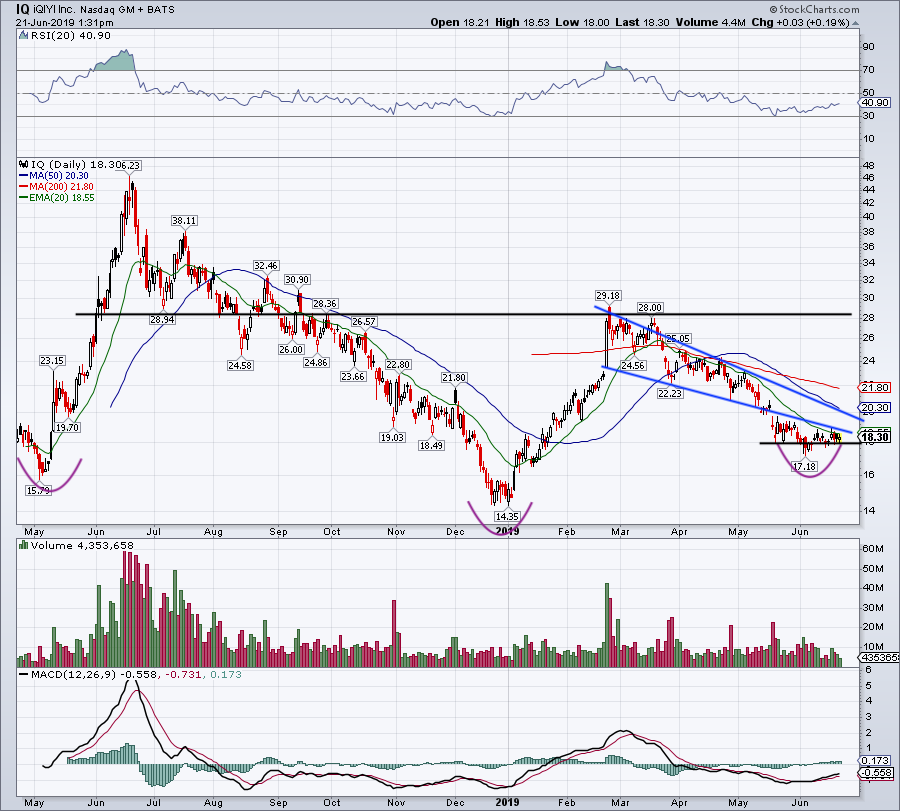Click the RSI(20) indicator icon

(23, 36)
